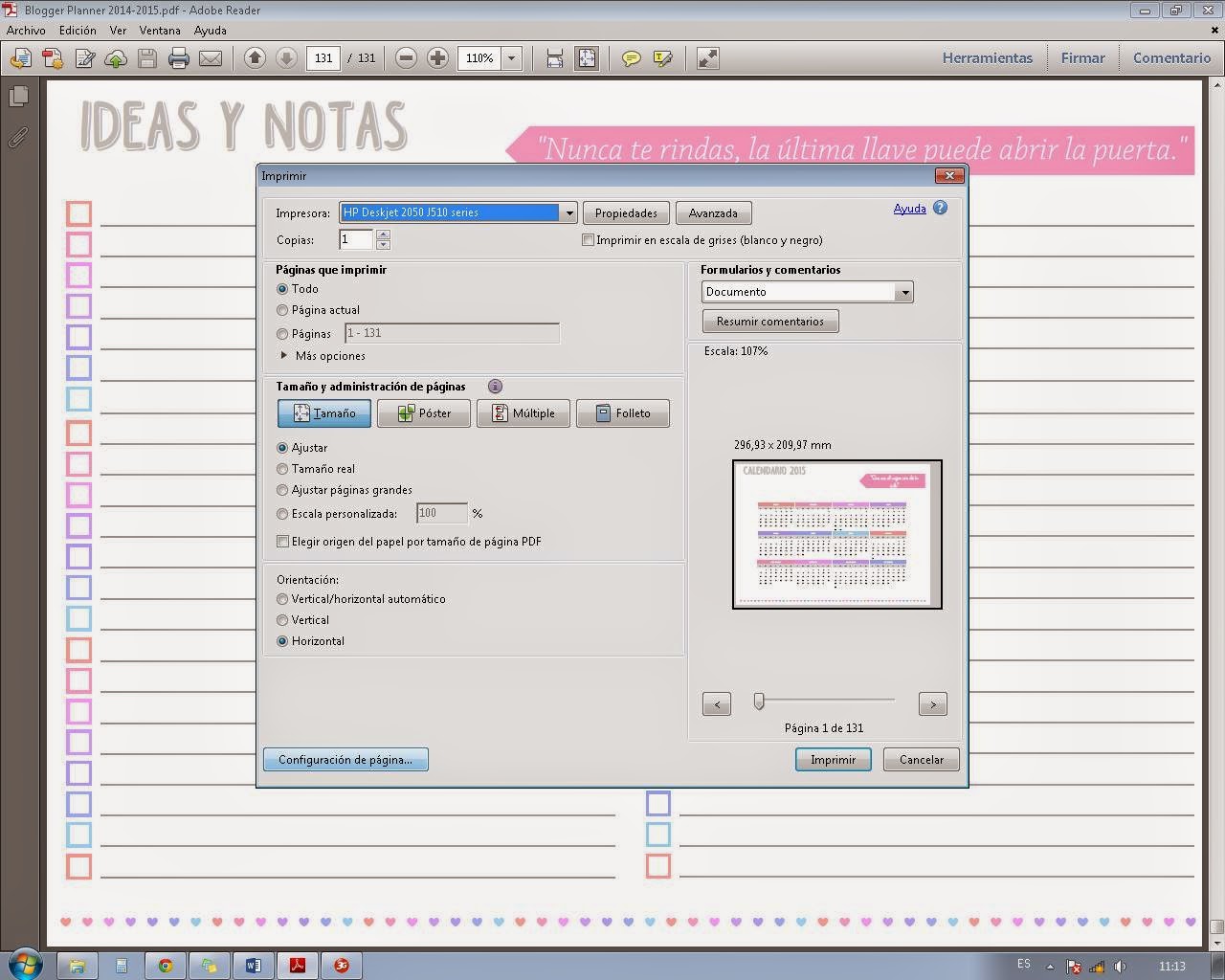Open the zoom percentage dropdown arrow
Image resolution: width=1225 pixels, height=980 pixels.
[512, 58]
